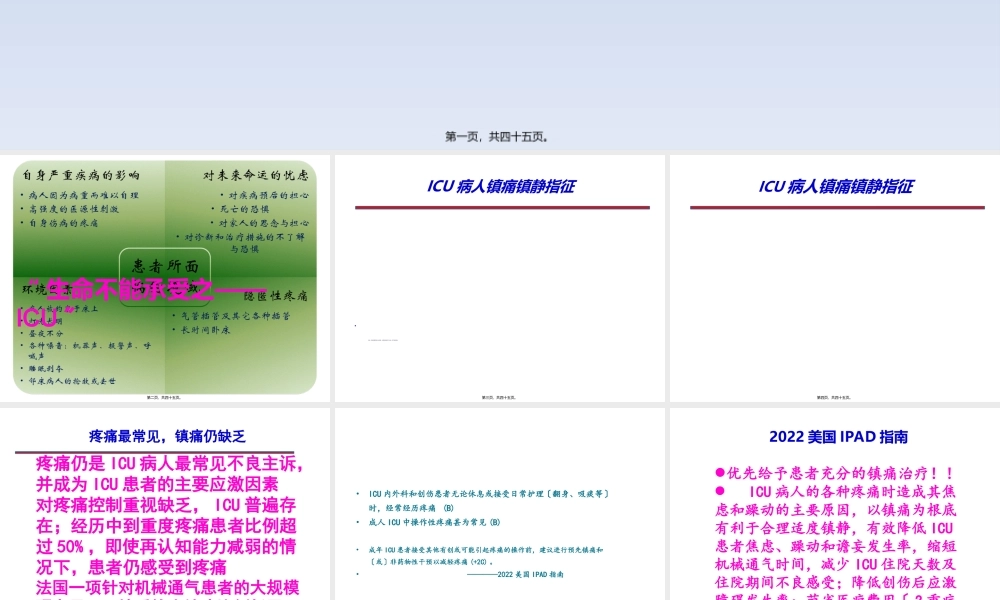This screenshot has width=1000, height=600.
Task: Click the line 住院期间不良感受；降低创伤后应激
Action: tap(835, 582)
